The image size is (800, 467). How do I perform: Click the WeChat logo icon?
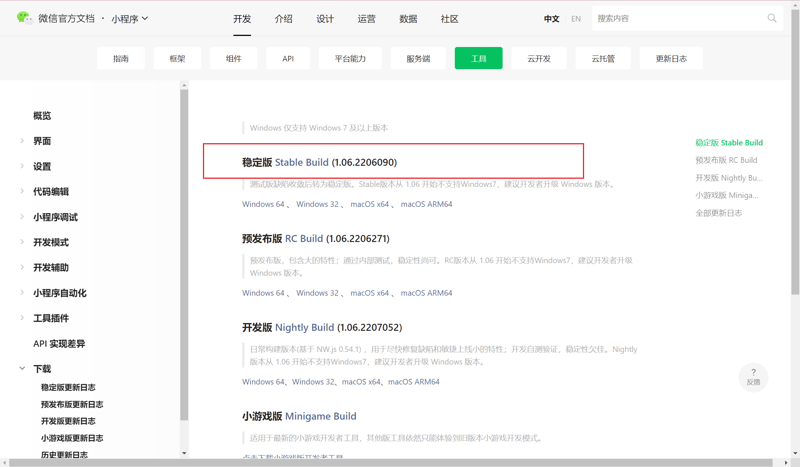pos(23,18)
